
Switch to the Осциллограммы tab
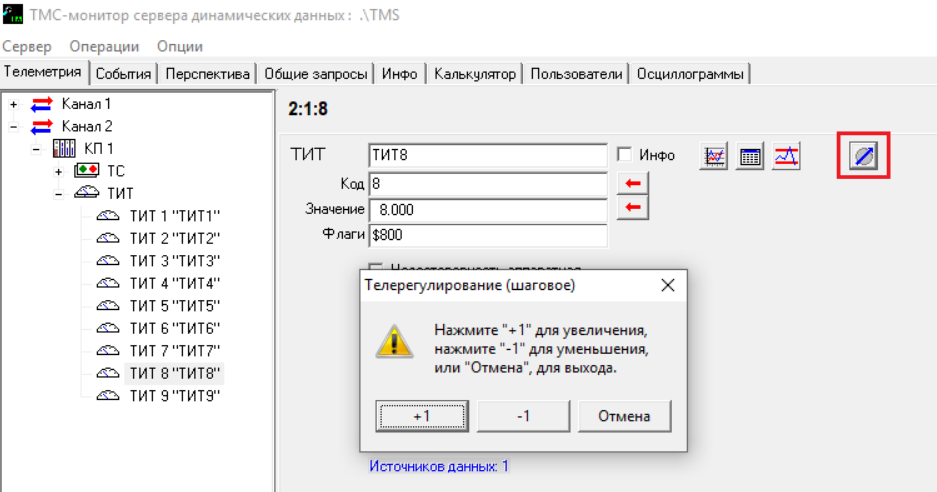[x=692, y=74]
